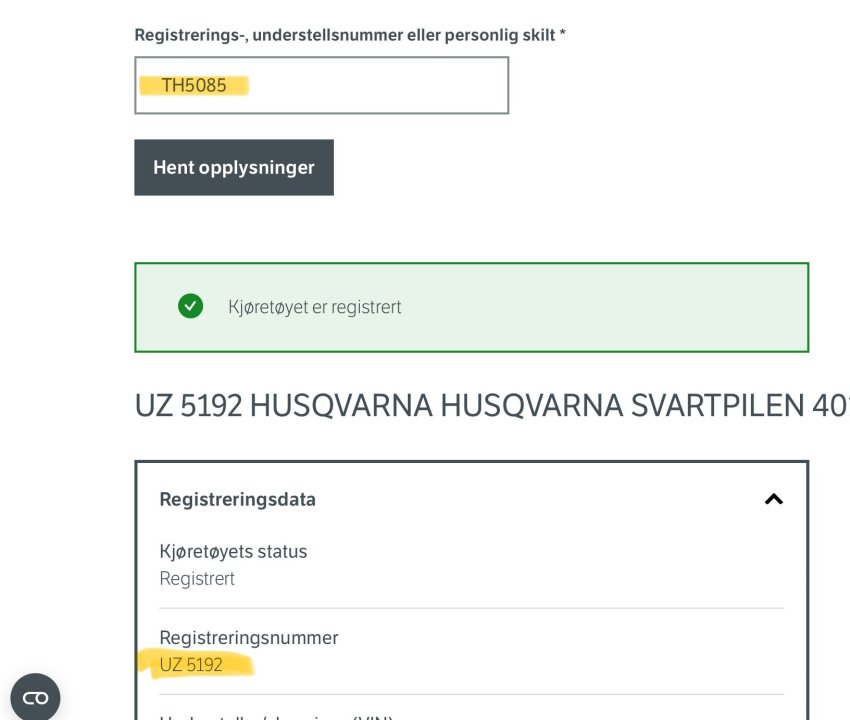This screenshot has height=720, width=850.
Task: Click the Registreringsdata section heading
Action: coord(237,499)
